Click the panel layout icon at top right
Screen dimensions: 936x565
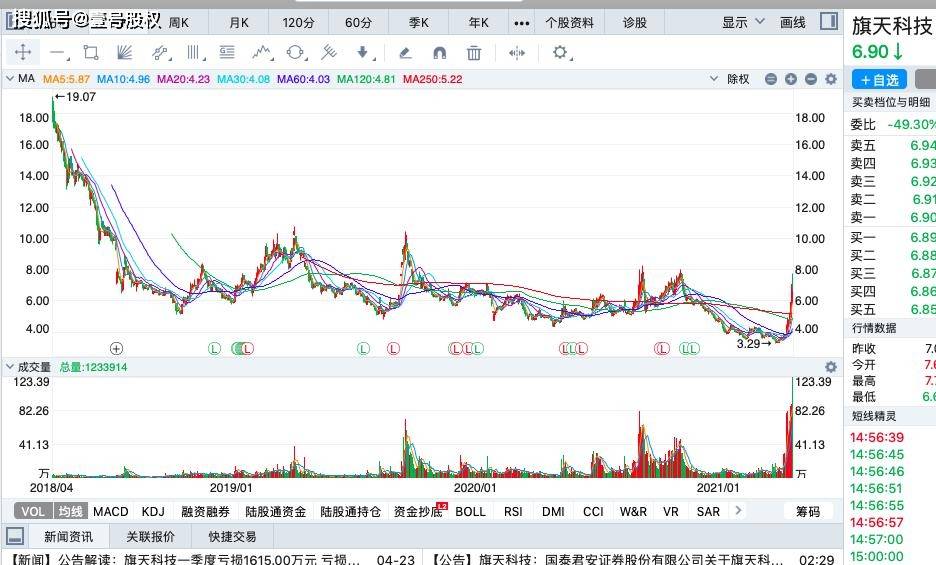click(x=828, y=22)
